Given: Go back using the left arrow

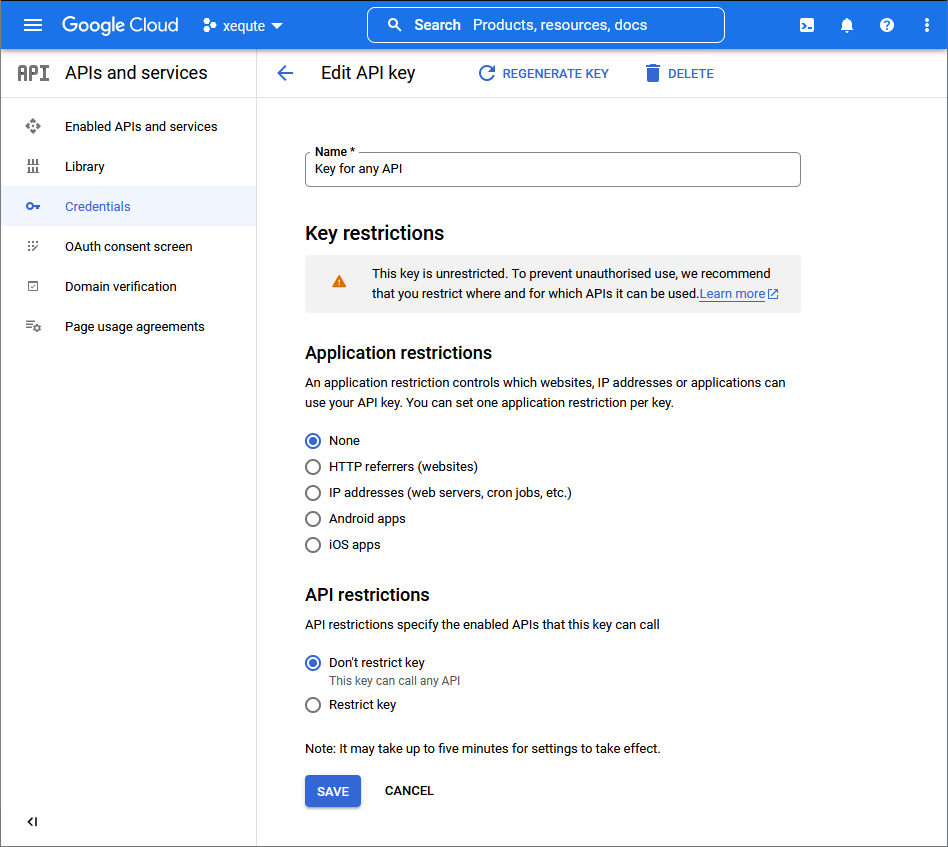Looking at the screenshot, I should point(285,73).
